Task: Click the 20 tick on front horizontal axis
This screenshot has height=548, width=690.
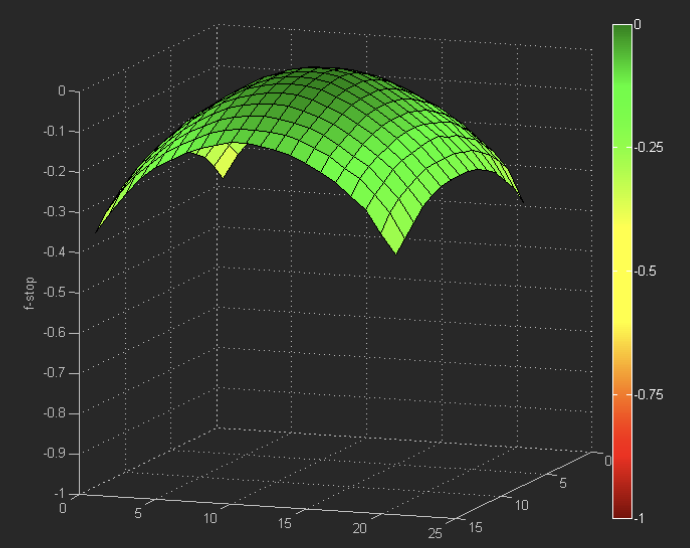Action: (360, 528)
